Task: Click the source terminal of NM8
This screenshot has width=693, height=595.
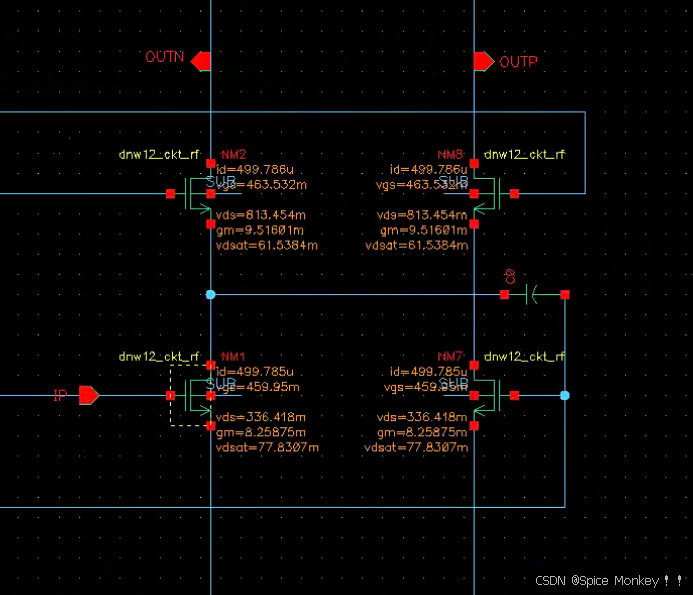Action: pos(474,224)
